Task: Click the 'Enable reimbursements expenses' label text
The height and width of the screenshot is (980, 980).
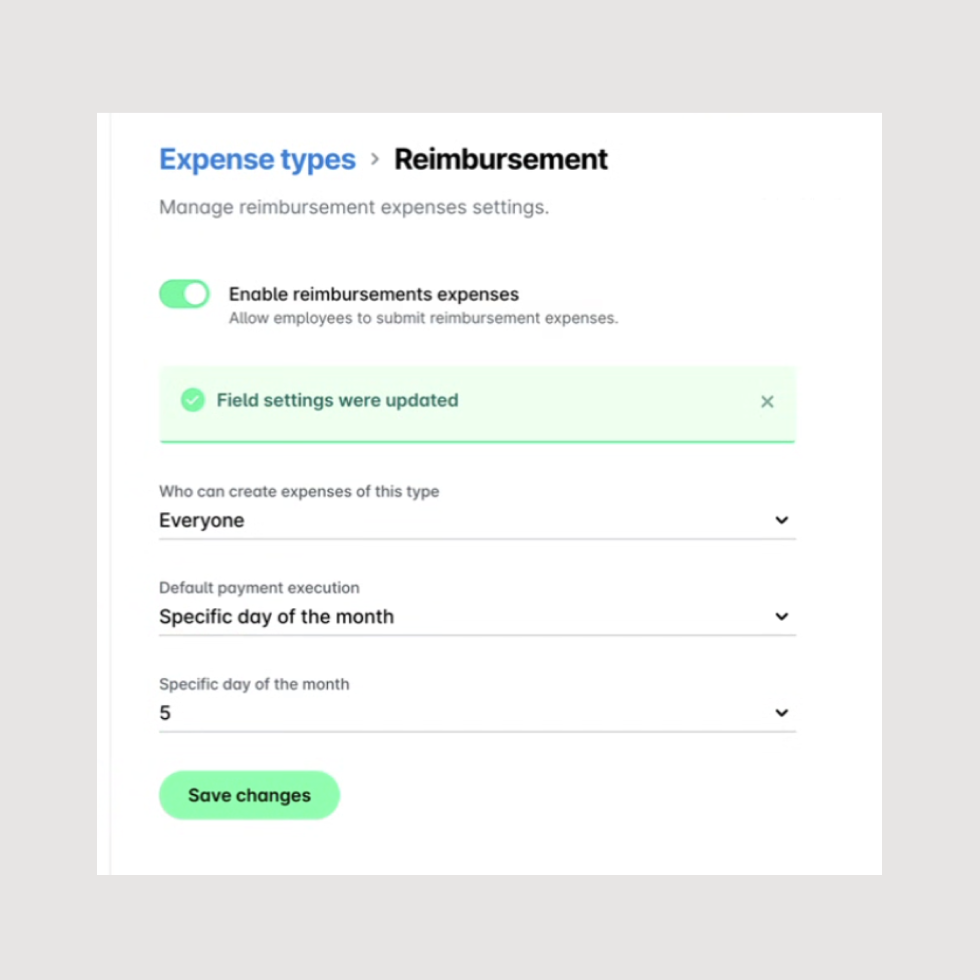Action: 373,294
